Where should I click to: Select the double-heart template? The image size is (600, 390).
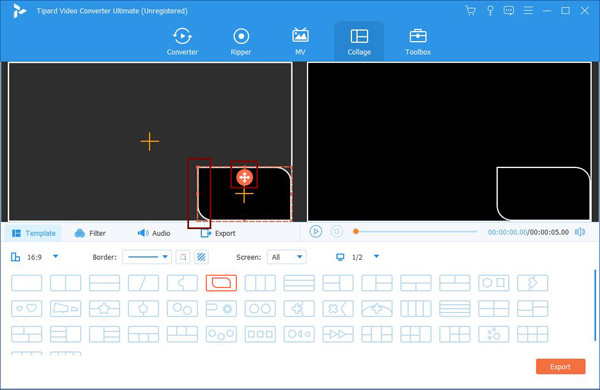coord(27,308)
